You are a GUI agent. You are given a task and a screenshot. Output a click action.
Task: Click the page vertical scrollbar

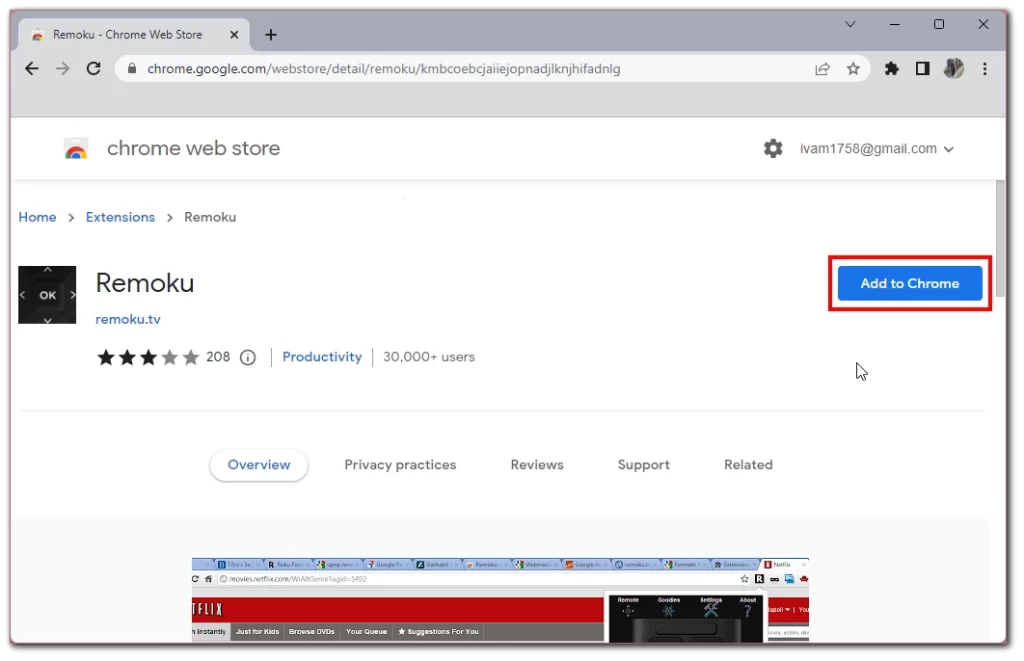pyautogui.click(x=1000, y=238)
